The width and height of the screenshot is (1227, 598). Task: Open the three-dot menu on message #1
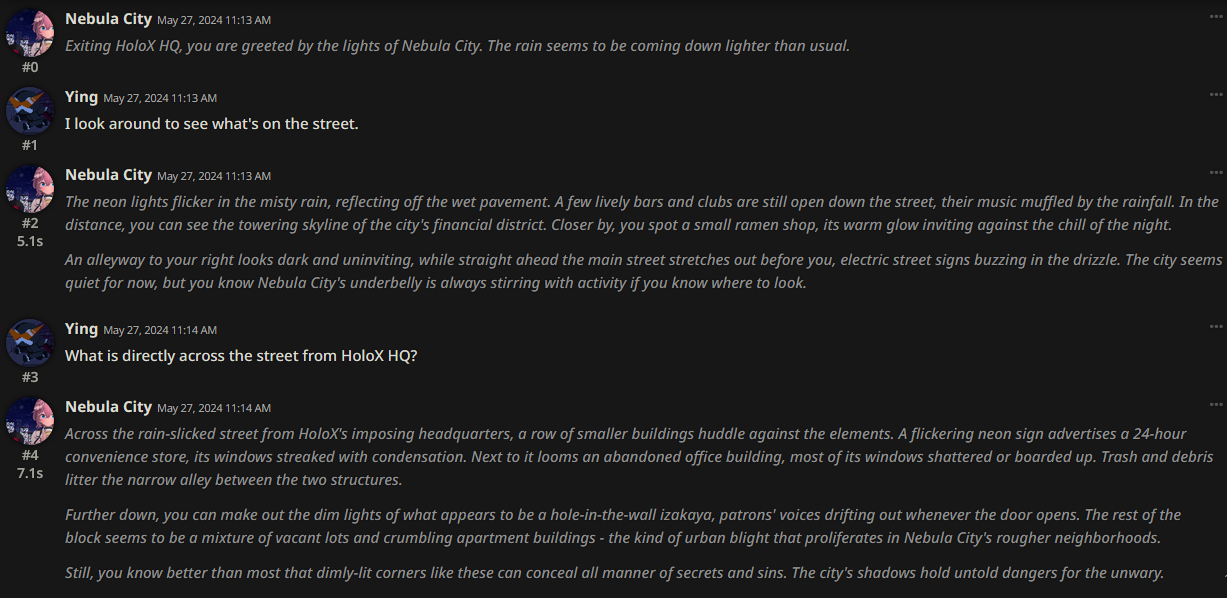[x=1216, y=94]
